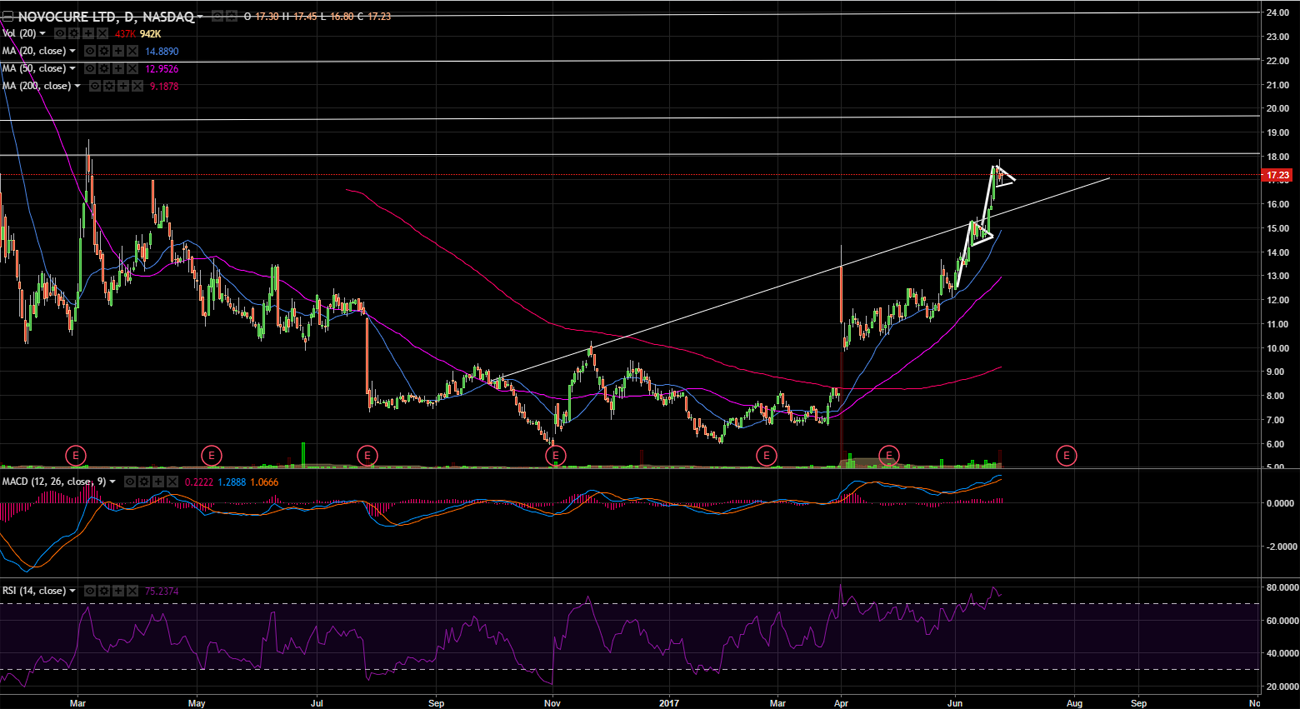Screen dimensions: 1300x709
Task: Expand the MA (200, close) dropdown arrow
Action: click(78, 86)
